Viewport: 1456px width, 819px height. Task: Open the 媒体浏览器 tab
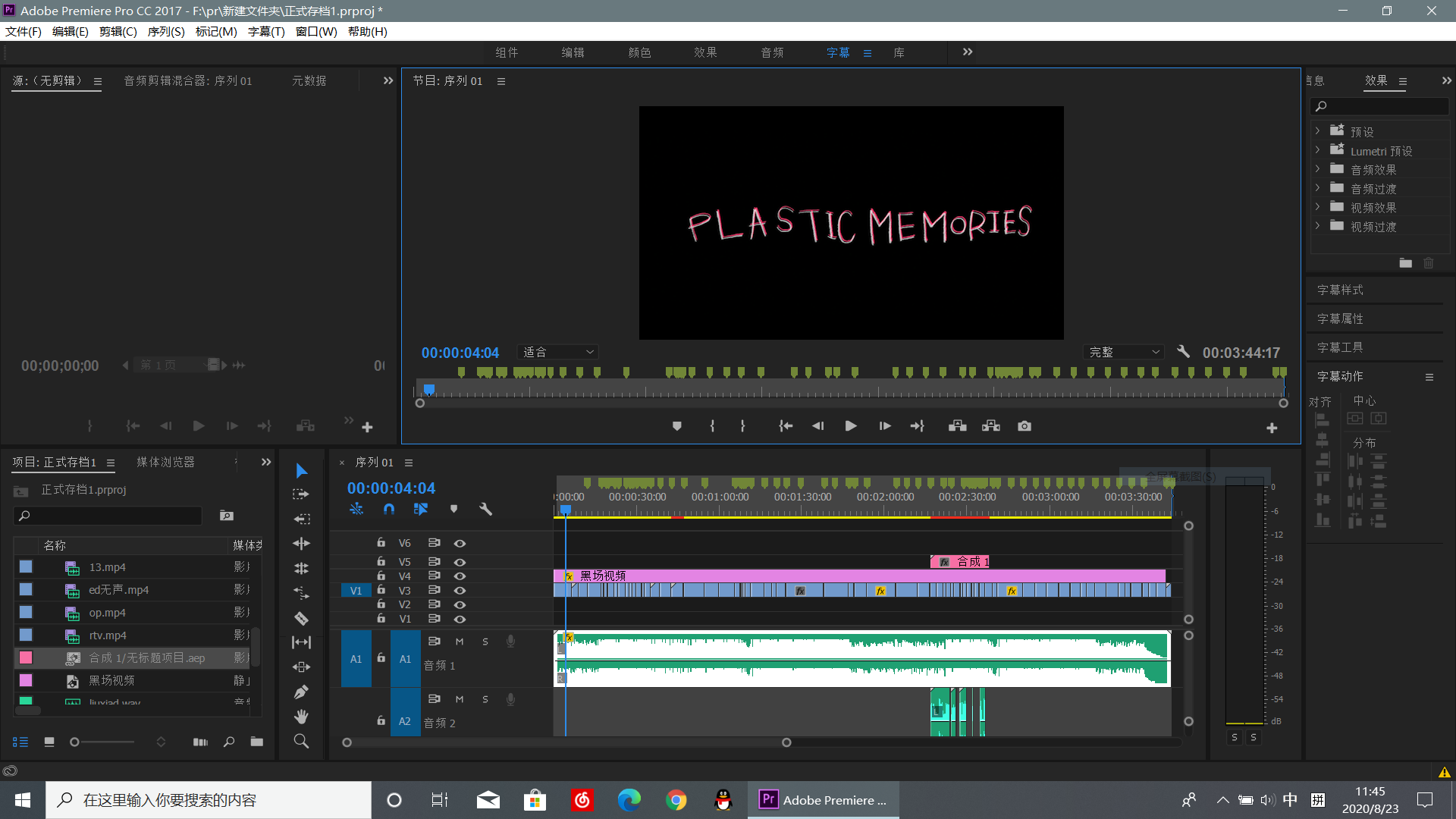165,462
